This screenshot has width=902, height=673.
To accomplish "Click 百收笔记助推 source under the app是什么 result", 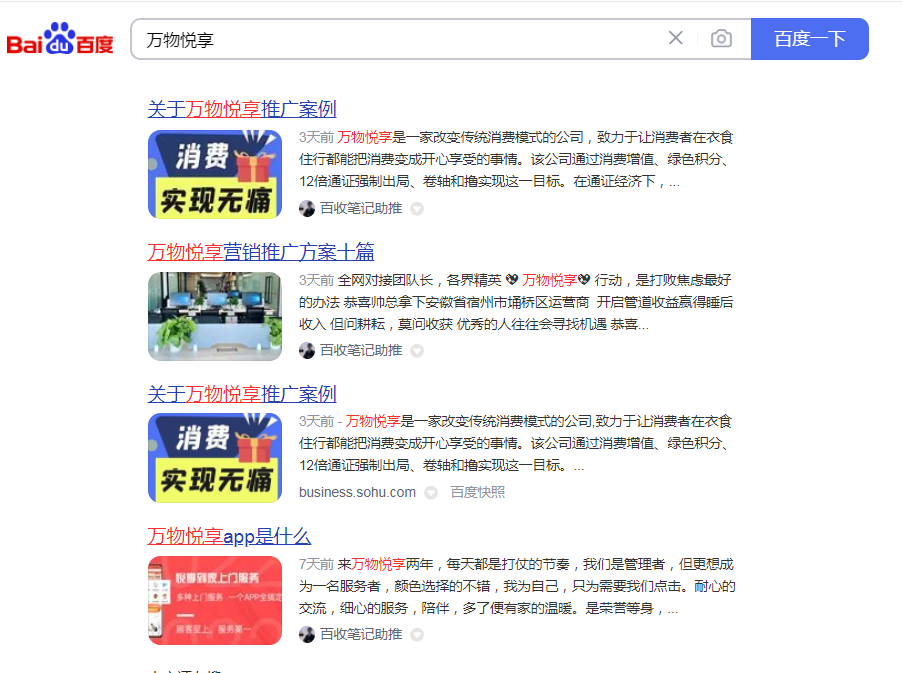I will 361,634.
